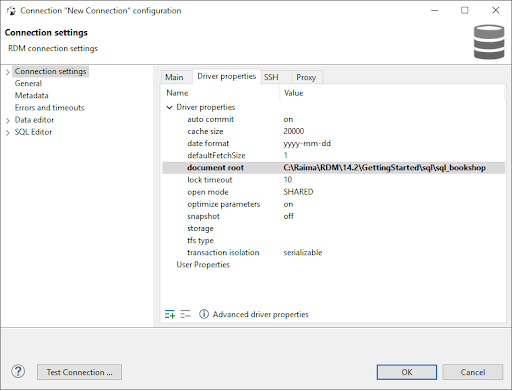Click the document root path value
This screenshot has width=512, height=390.
coord(385,168)
